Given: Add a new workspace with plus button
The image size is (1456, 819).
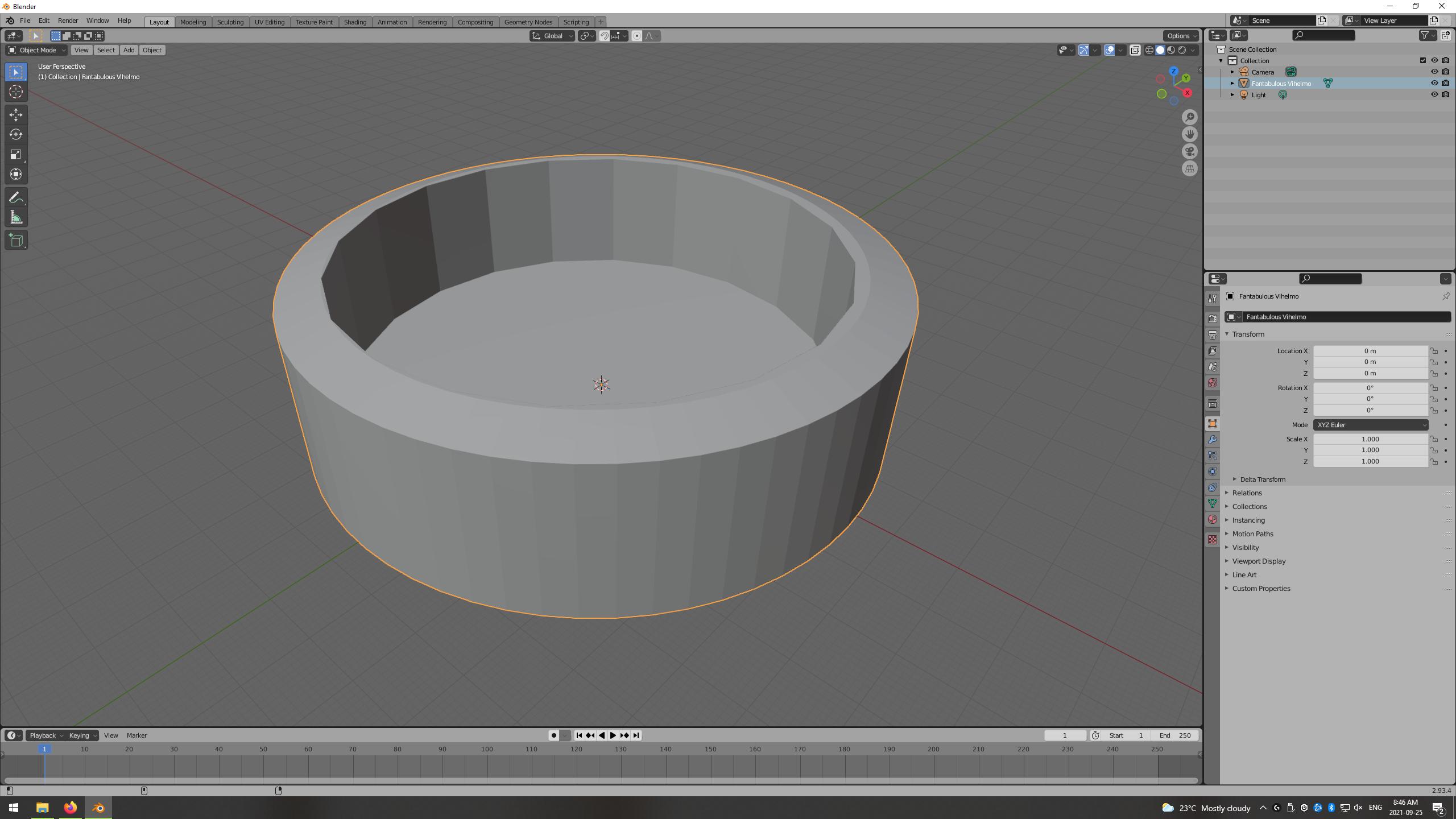Looking at the screenshot, I should point(601,22).
